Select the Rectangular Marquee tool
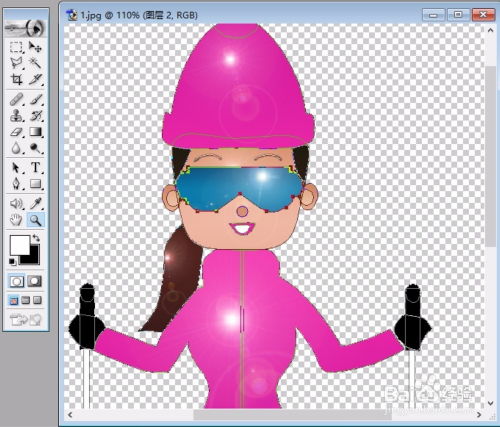The width and height of the screenshot is (500, 427). (16, 47)
